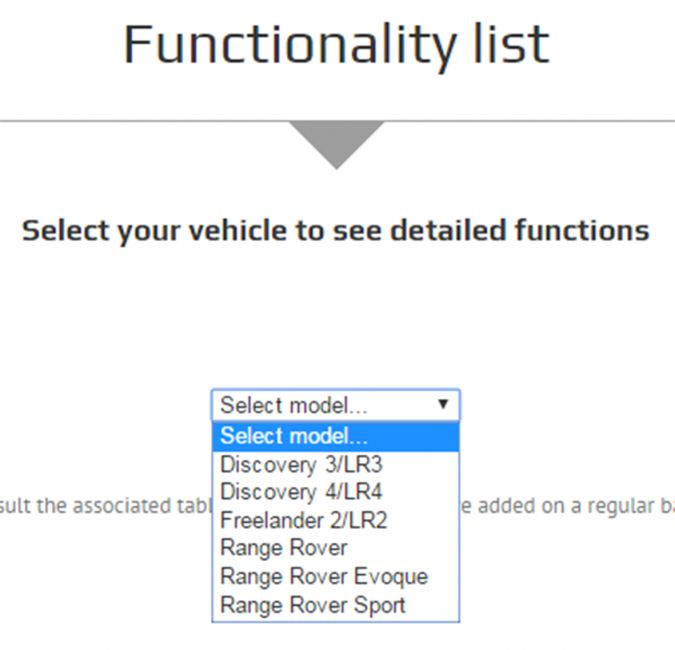Click the Functionality list page heading
The height and width of the screenshot is (650, 675).
tap(337, 46)
